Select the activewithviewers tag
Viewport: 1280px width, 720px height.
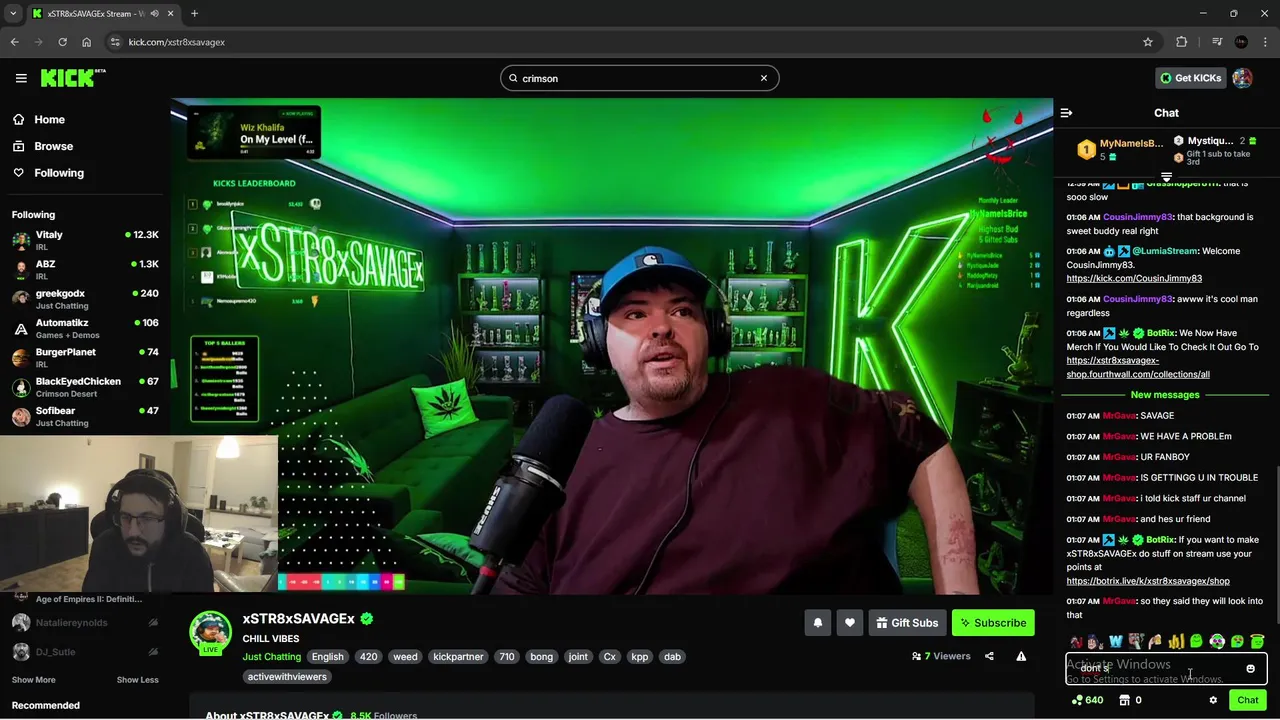[x=287, y=677]
